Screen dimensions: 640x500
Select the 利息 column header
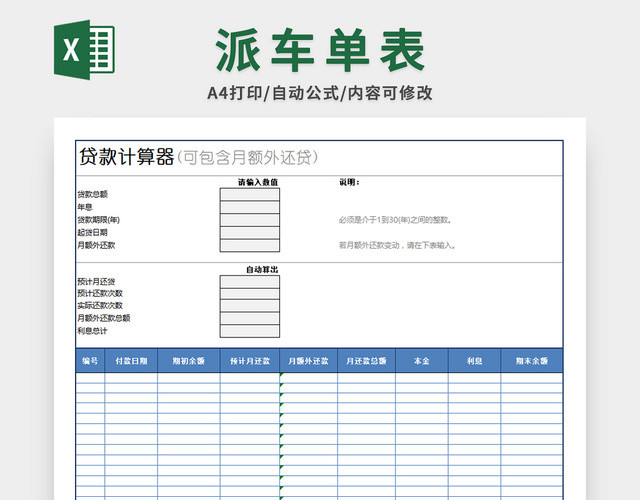474,361
